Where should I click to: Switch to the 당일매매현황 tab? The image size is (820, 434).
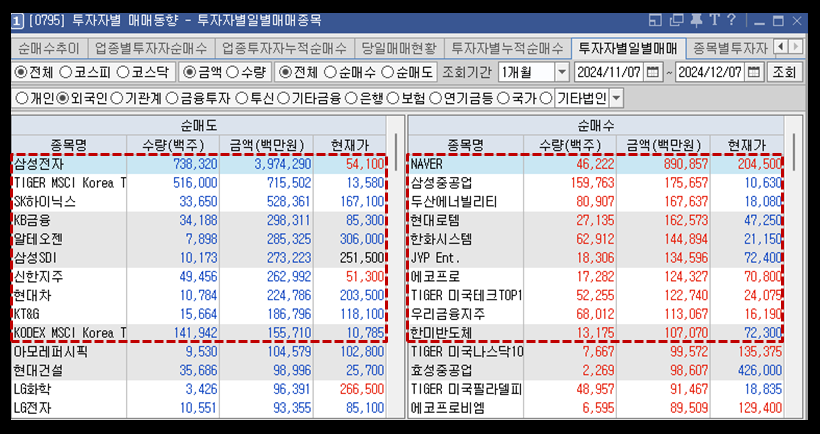coord(399,49)
